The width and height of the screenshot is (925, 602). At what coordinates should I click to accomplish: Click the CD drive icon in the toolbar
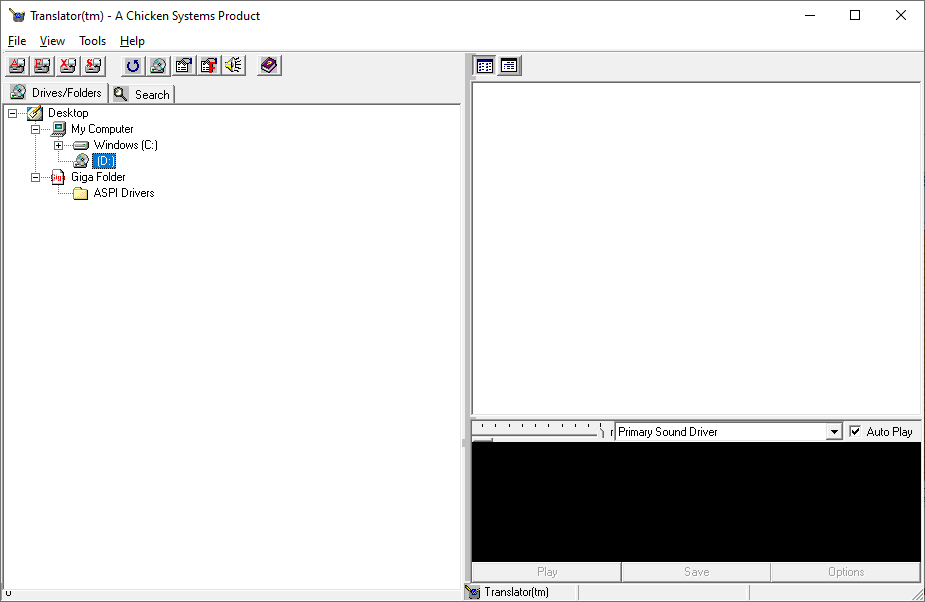(158, 66)
